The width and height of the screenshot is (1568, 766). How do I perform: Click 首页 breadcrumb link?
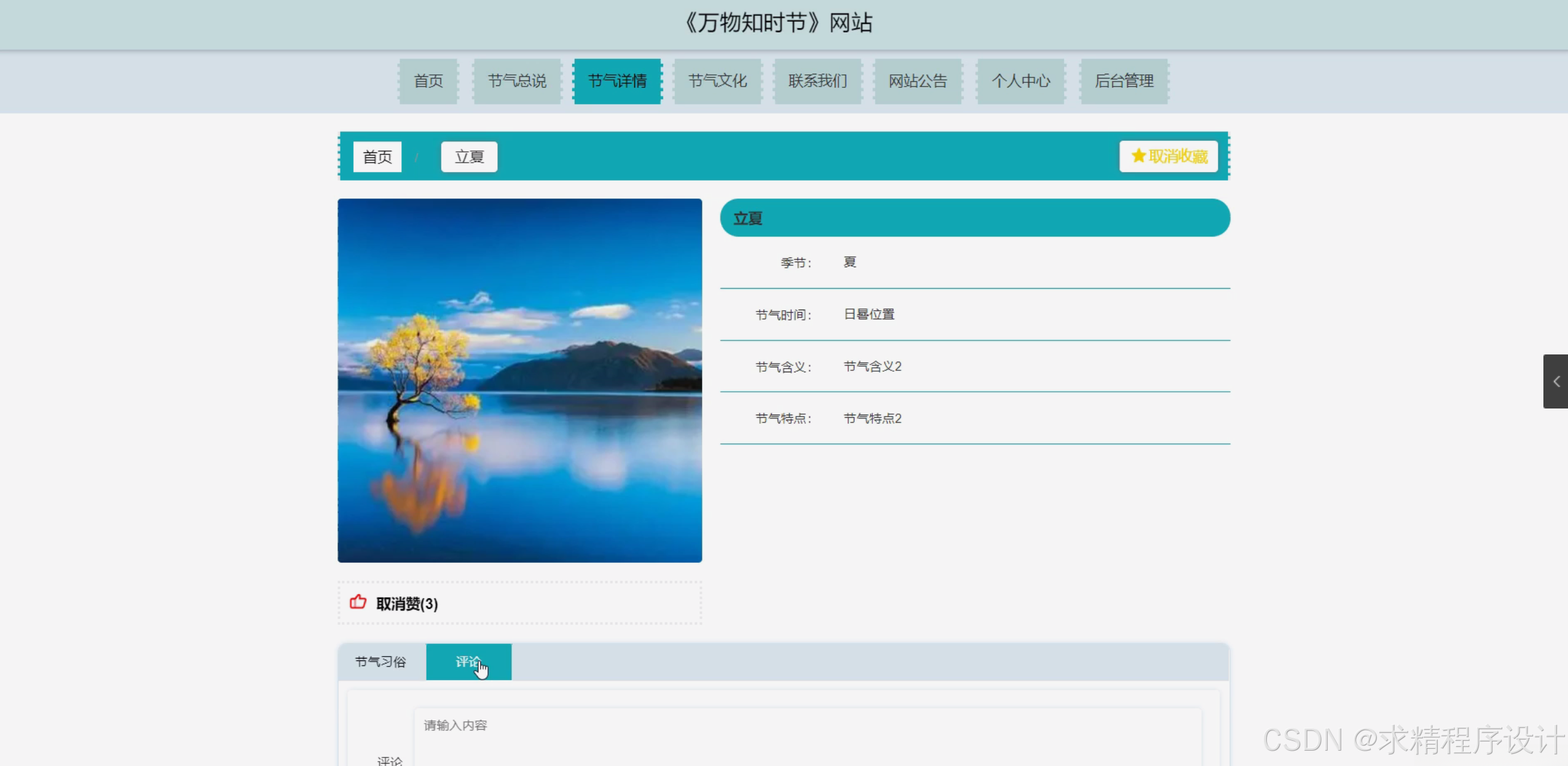tap(377, 157)
